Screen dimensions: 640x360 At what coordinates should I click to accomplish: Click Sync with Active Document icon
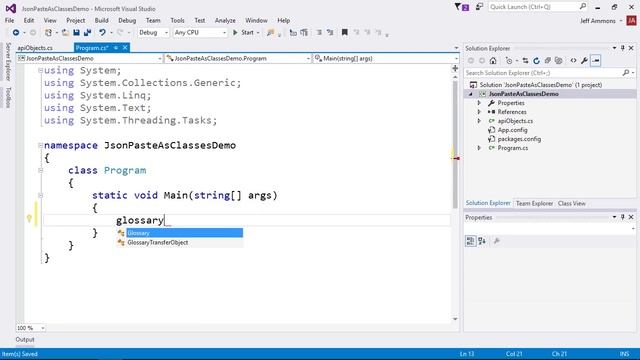525,61
